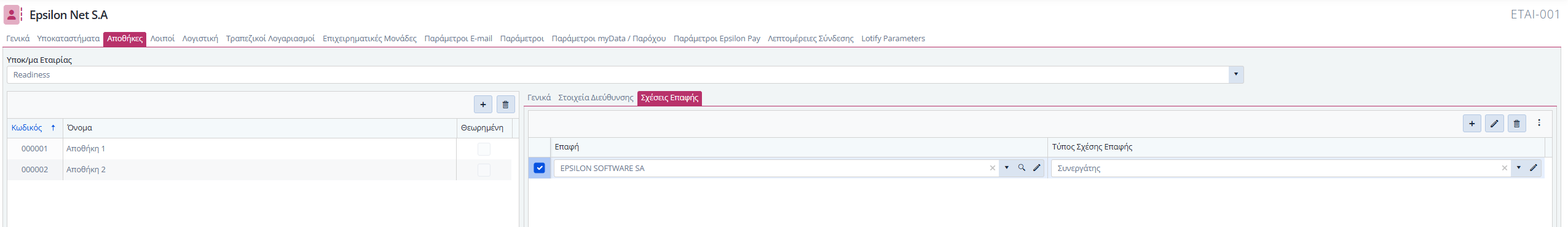Click the plus icon to add a warehouse
1568x227 pixels.
coord(483,105)
